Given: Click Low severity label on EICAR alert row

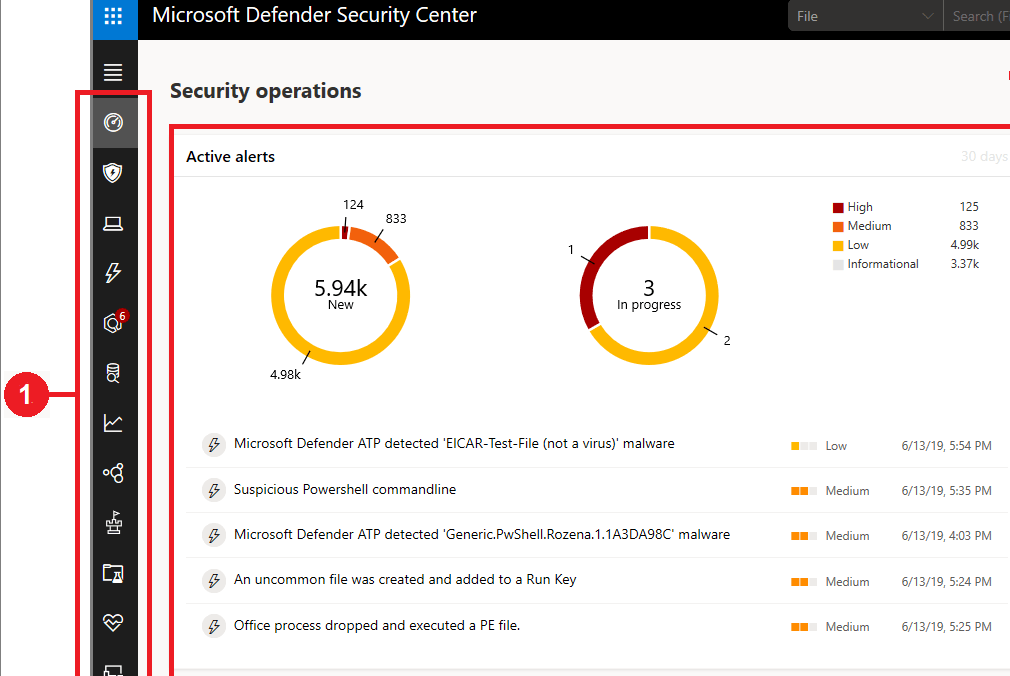Looking at the screenshot, I should pos(836,446).
